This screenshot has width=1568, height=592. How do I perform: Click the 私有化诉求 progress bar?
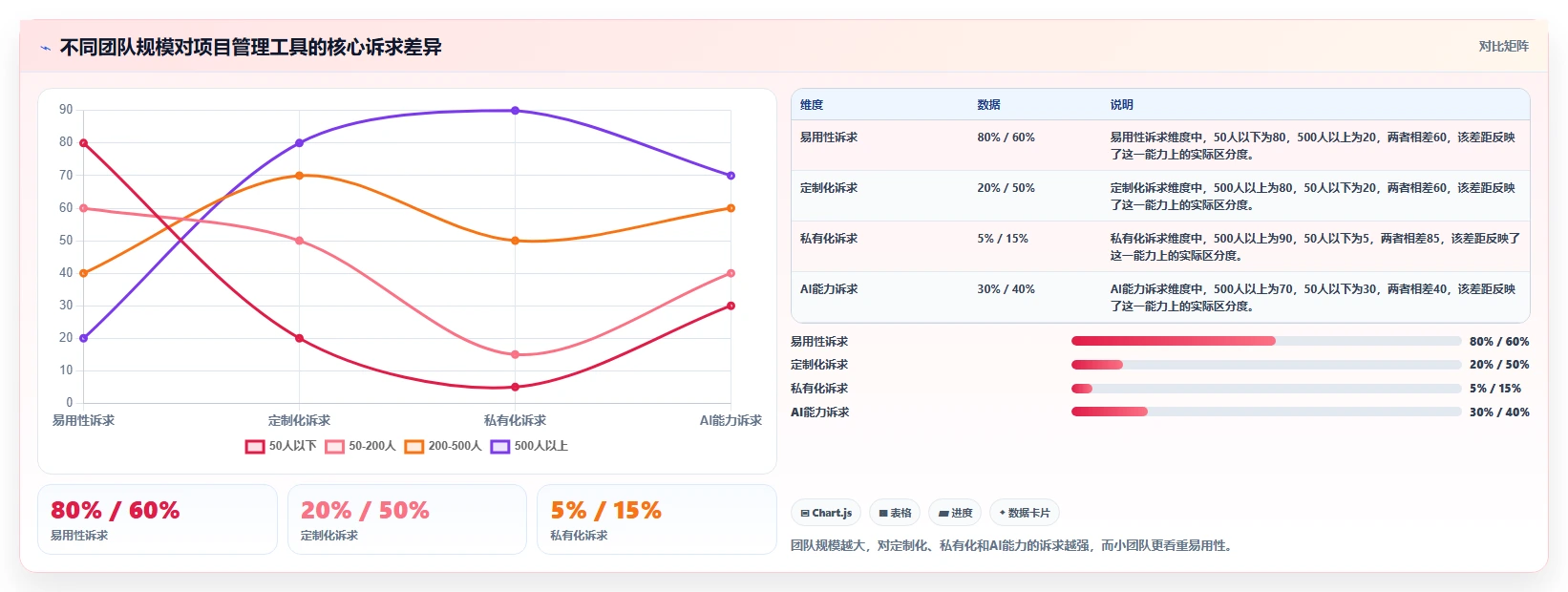click(1266, 389)
